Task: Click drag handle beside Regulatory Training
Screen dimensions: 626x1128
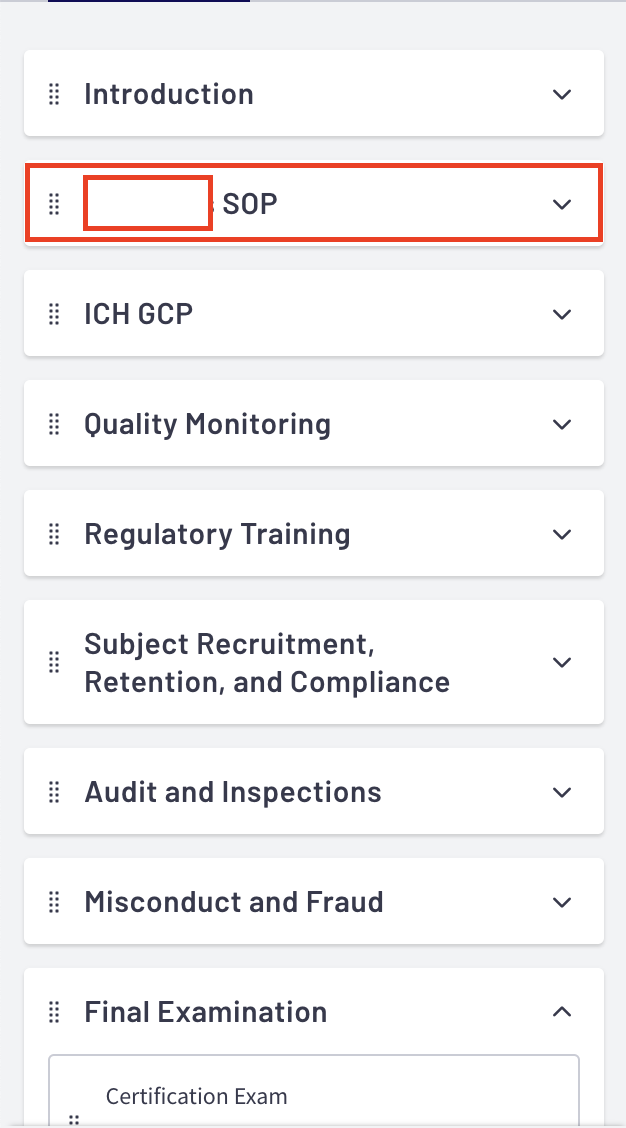Action: click(54, 534)
